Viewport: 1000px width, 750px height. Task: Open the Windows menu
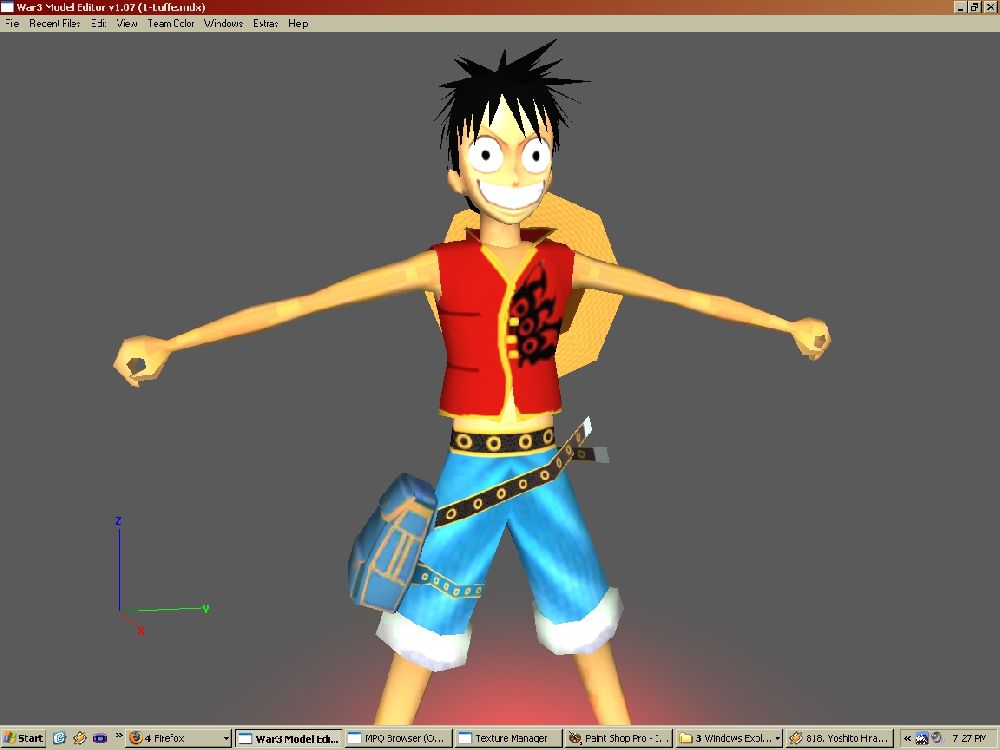[x=223, y=24]
